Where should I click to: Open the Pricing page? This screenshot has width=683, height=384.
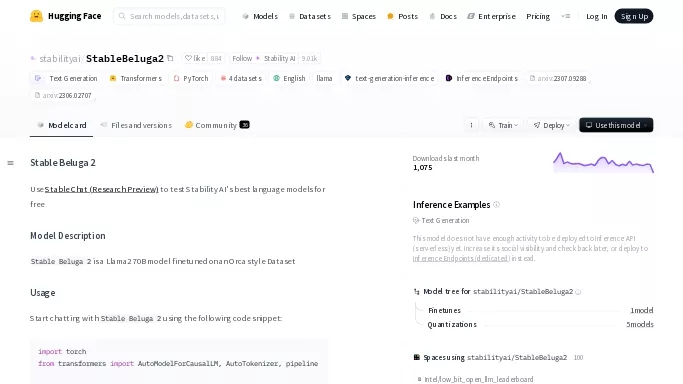tap(538, 16)
